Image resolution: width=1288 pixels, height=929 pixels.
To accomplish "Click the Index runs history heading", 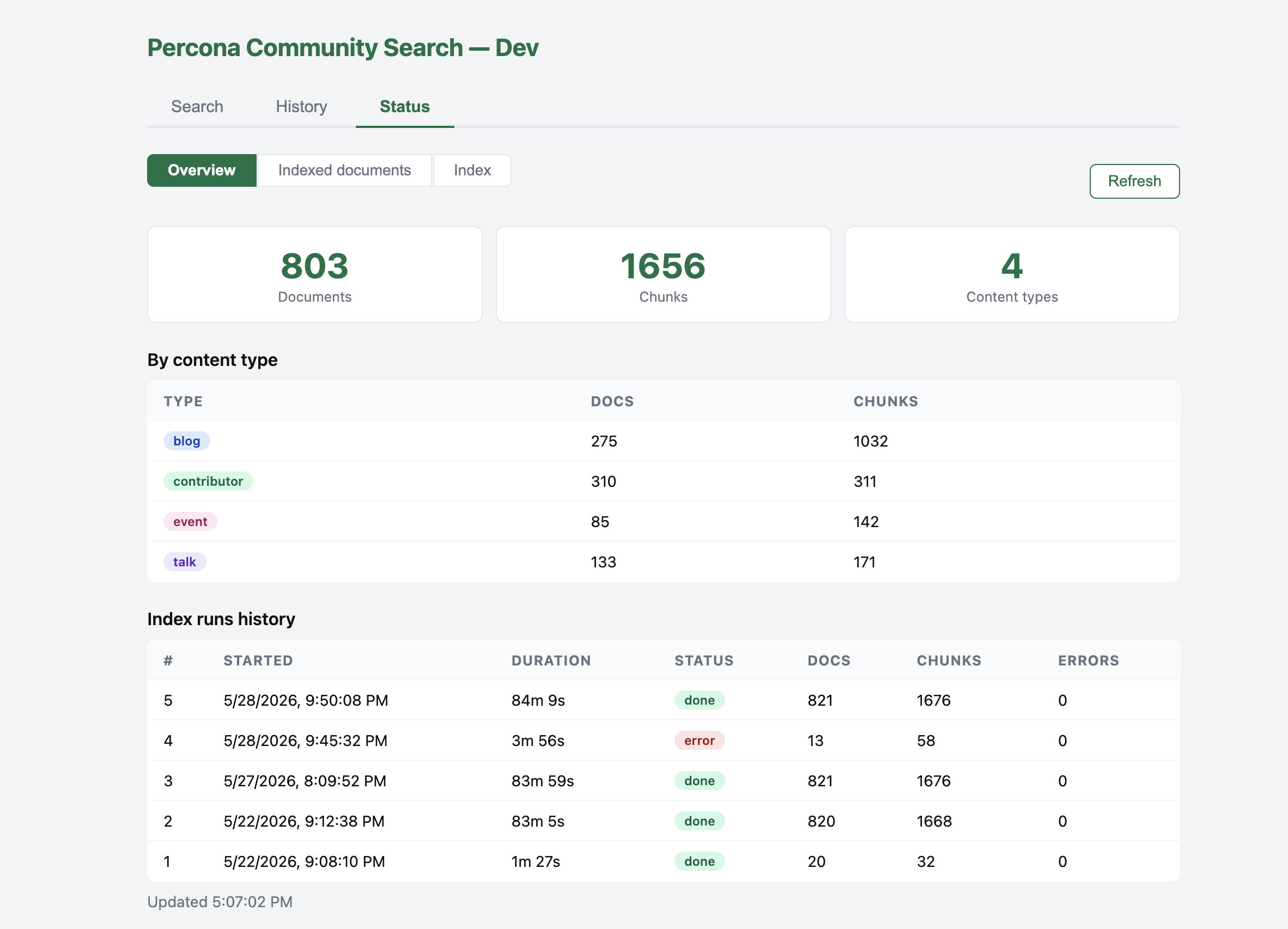I will tap(221, 619).
